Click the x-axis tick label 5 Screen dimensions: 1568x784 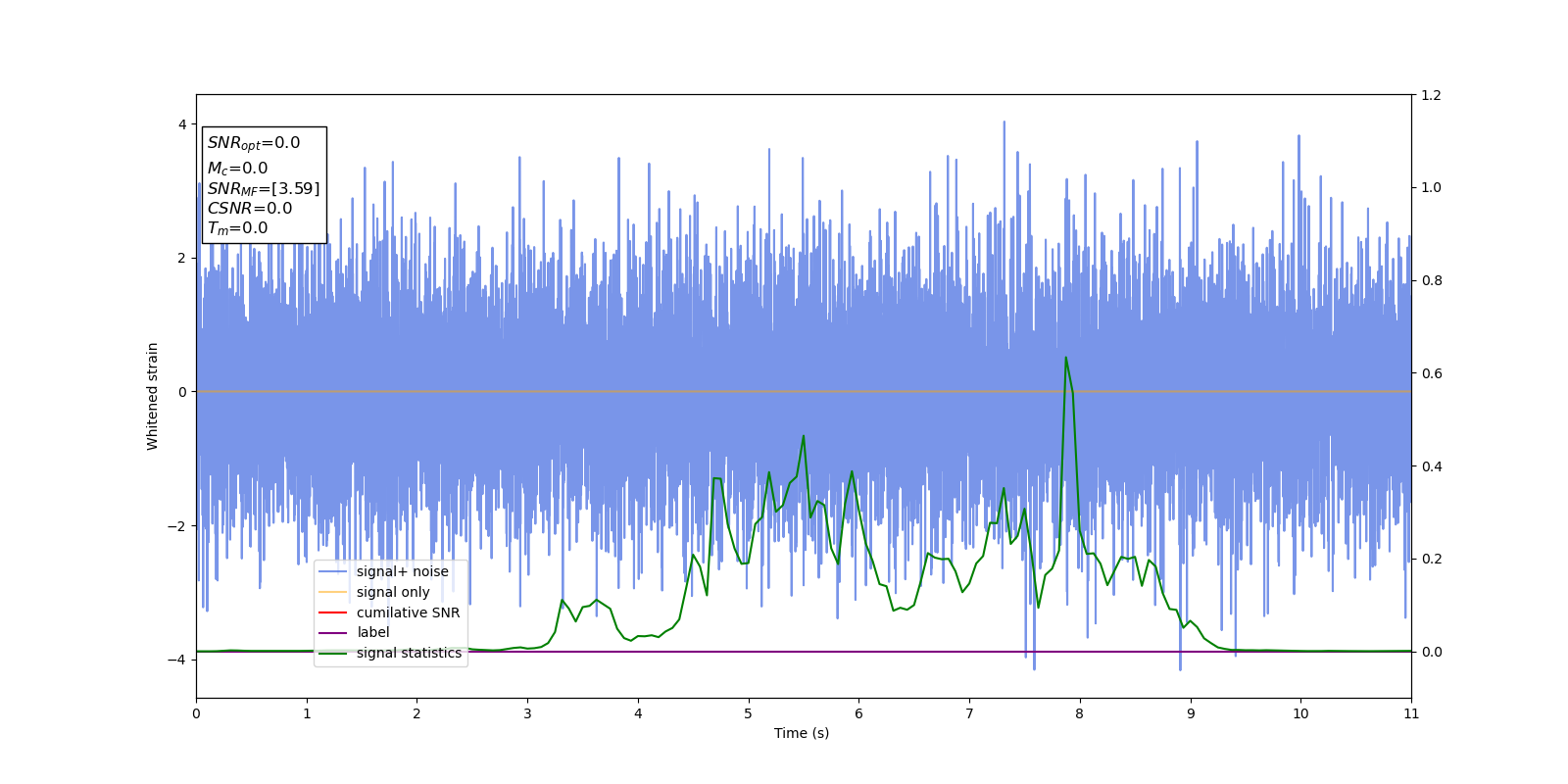click(748, 713)
